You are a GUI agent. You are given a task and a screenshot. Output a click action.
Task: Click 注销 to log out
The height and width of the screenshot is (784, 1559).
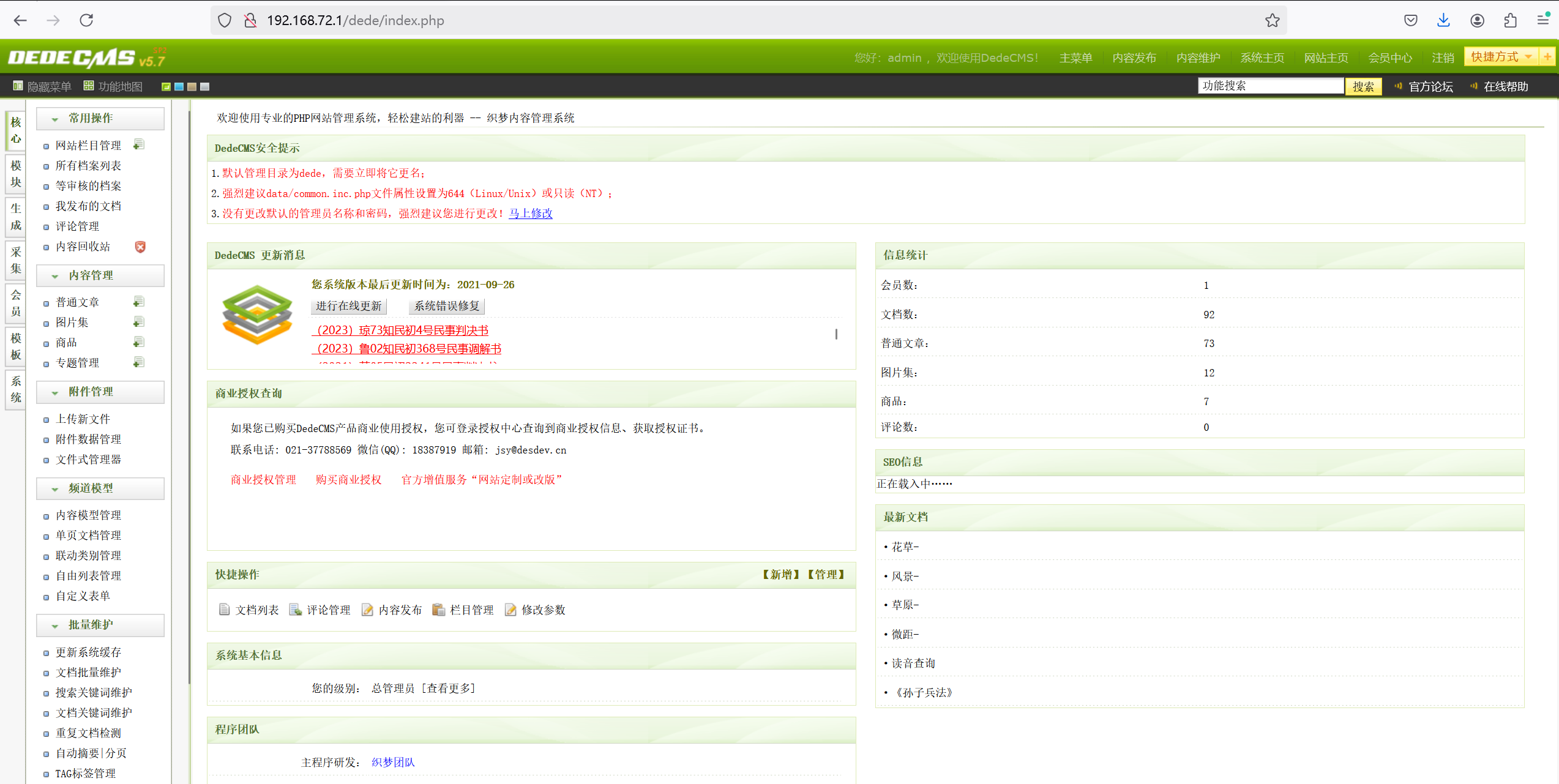pos(1443,58)
